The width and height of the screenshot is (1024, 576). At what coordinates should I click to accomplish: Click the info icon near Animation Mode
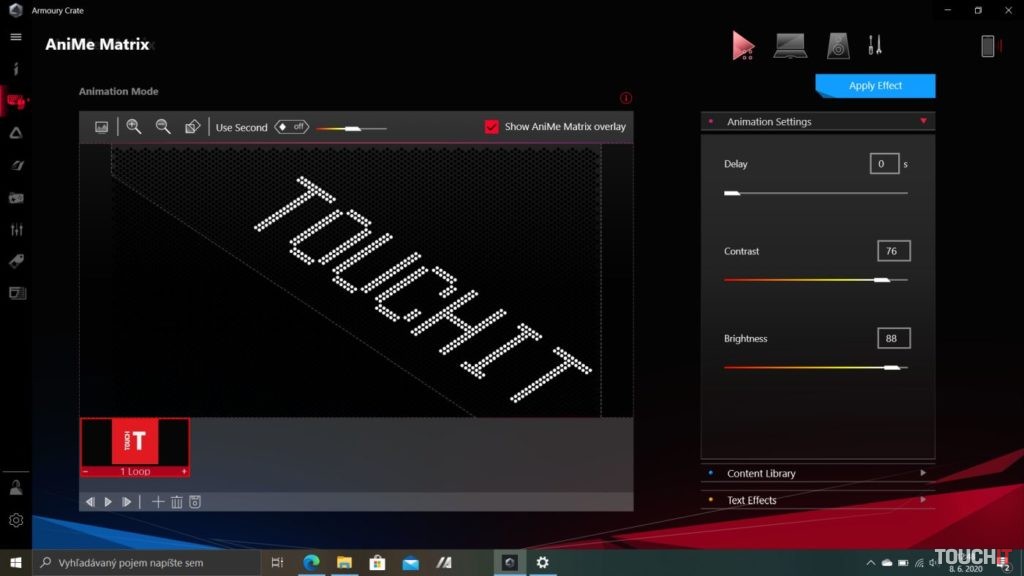[x=626, y=98]
